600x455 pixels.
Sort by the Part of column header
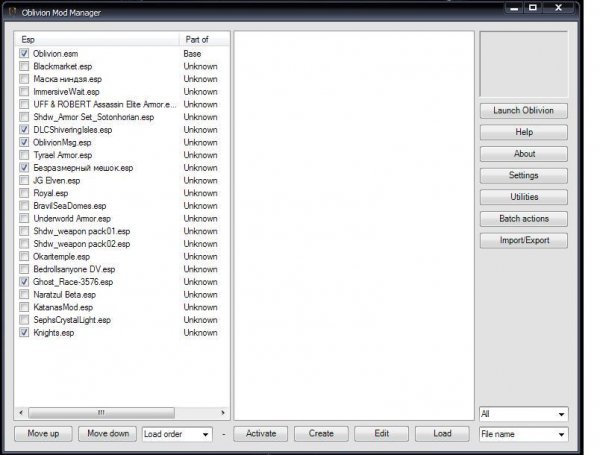click(x=204, y=39)
